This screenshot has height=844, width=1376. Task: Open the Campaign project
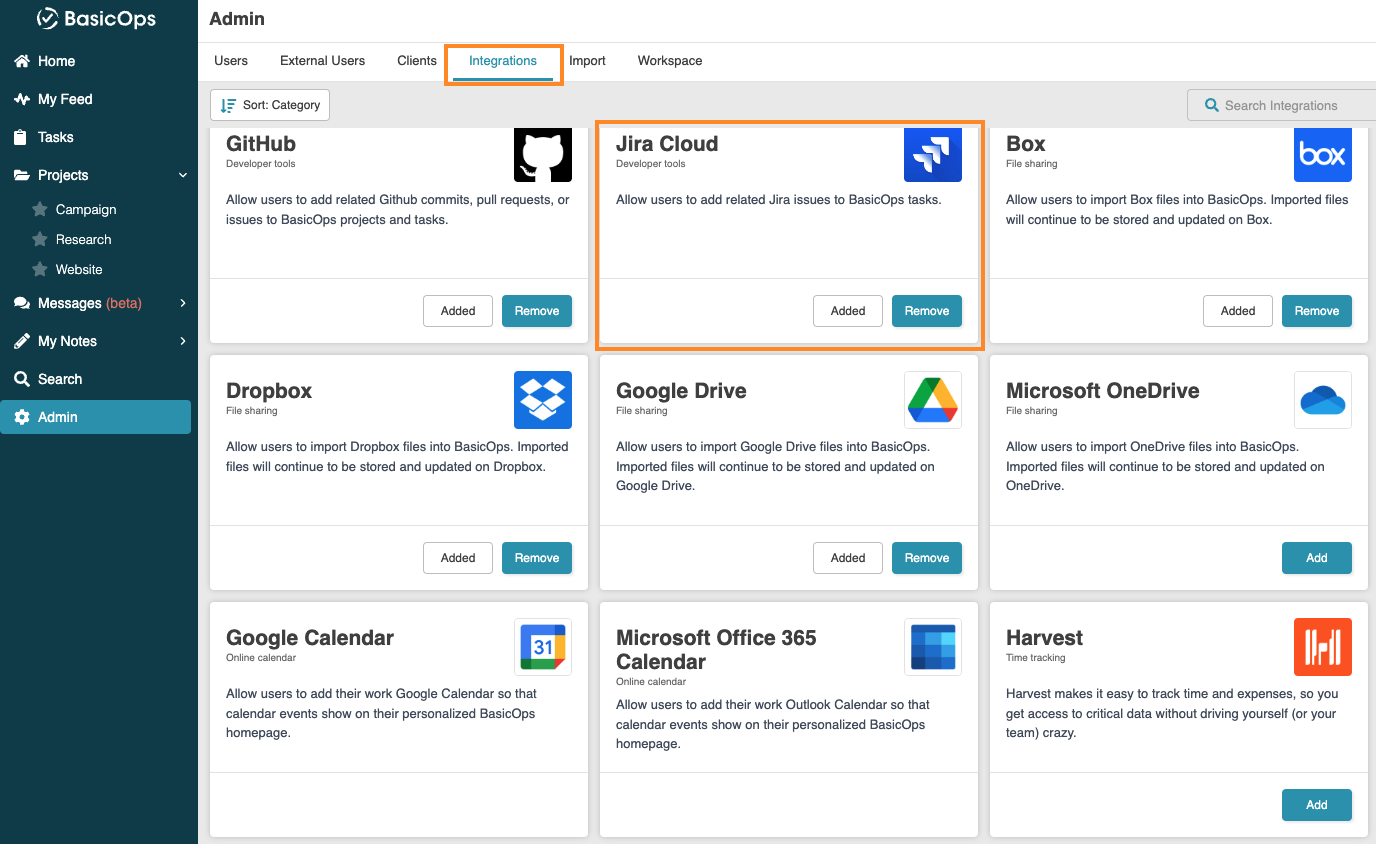point(86,209)
